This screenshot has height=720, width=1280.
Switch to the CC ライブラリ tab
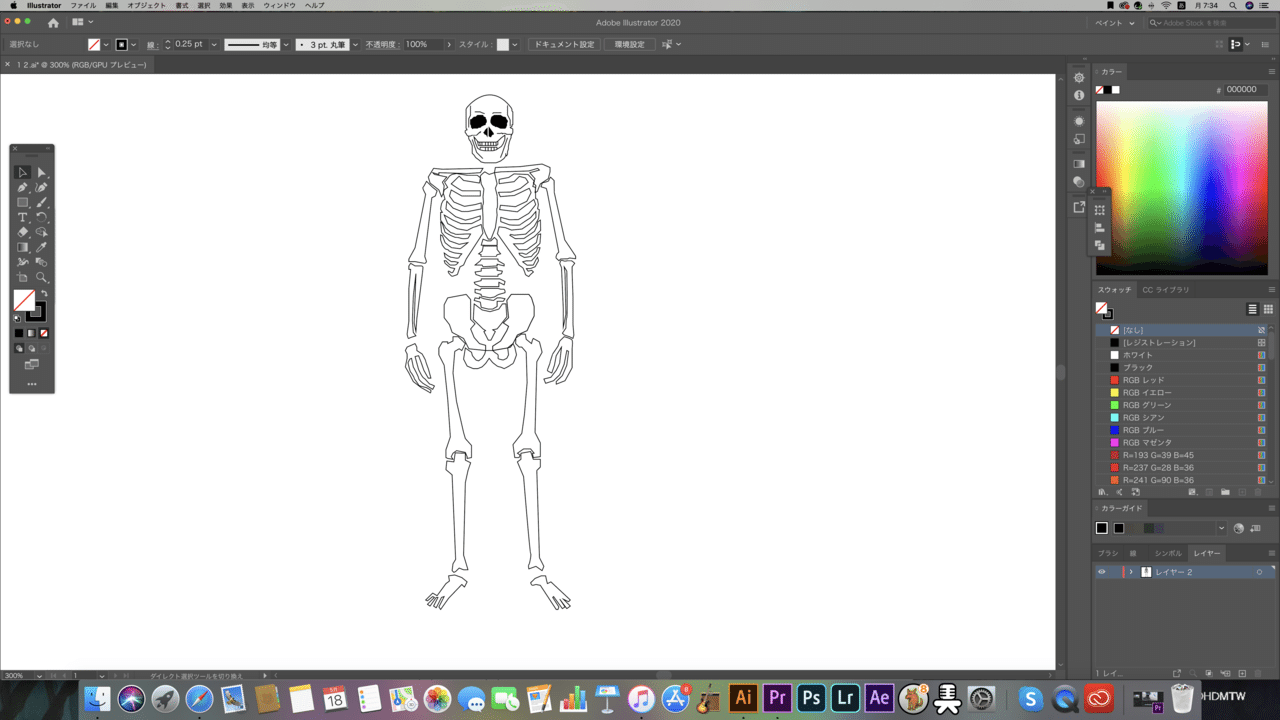pyautogui.click(x=1166, y=290)
